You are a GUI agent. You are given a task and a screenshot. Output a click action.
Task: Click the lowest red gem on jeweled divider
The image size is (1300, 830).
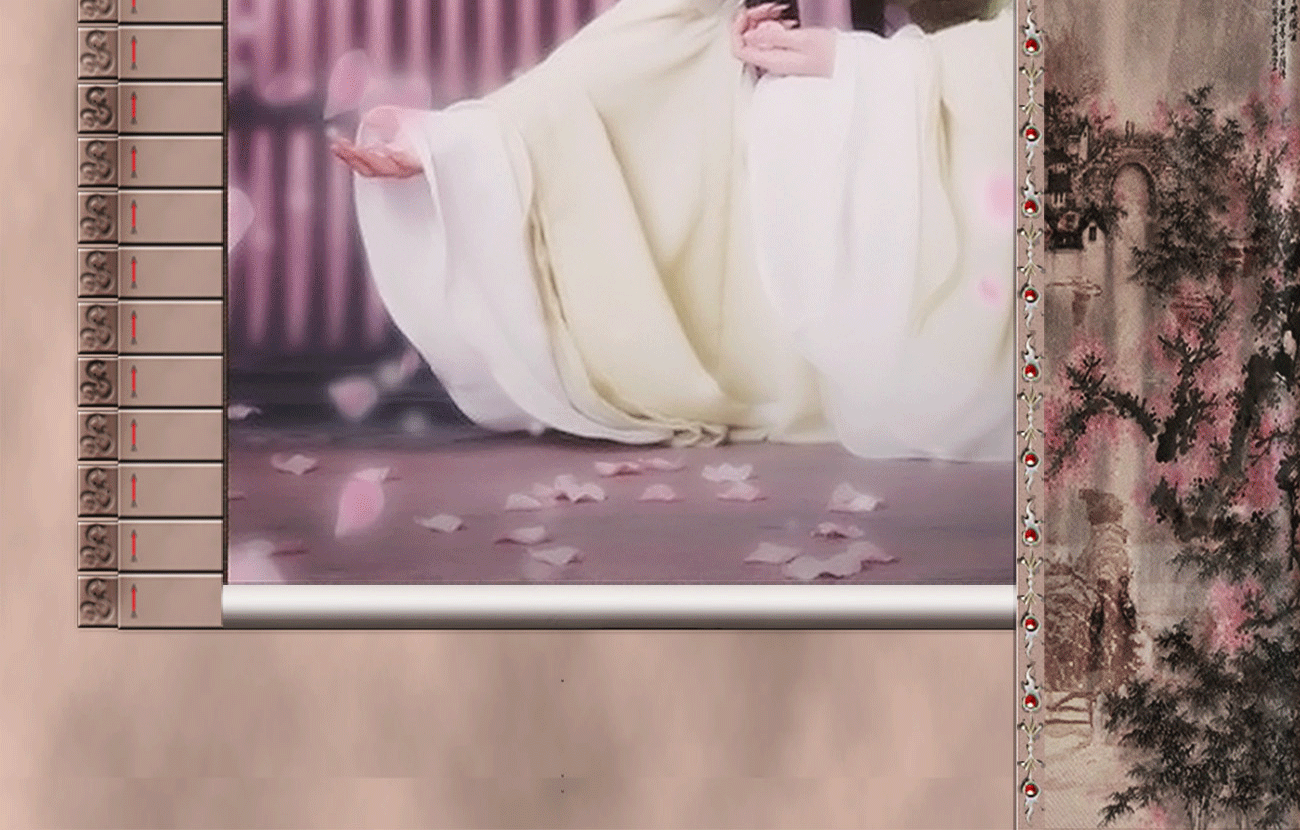[x=1030, y=790]
